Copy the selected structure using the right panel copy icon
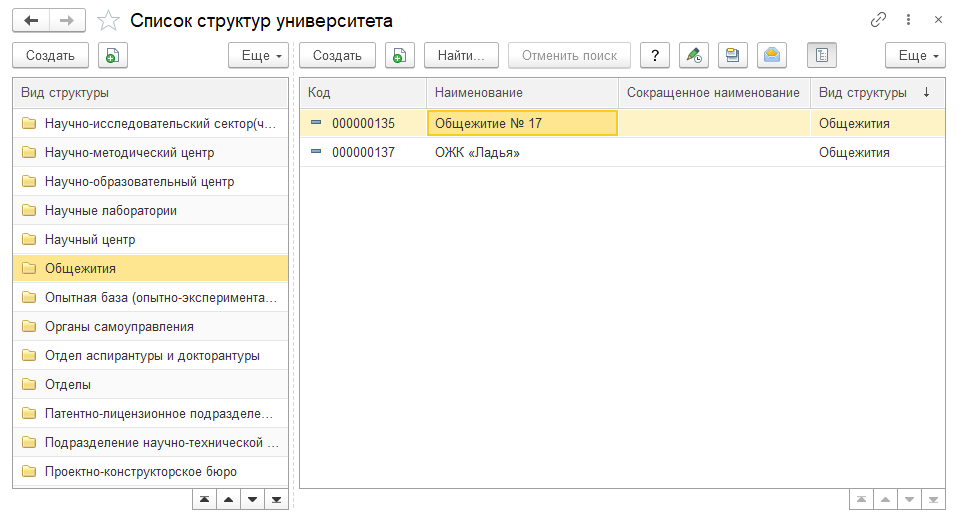The width and height of the screenshot is (965, 522). click(x=399, y=55)
